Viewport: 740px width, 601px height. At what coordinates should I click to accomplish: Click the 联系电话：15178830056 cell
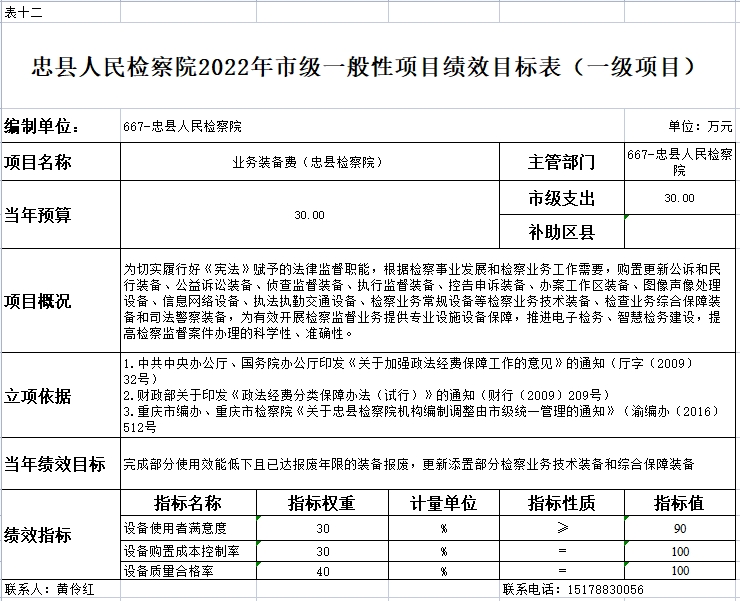coord(573,590)
